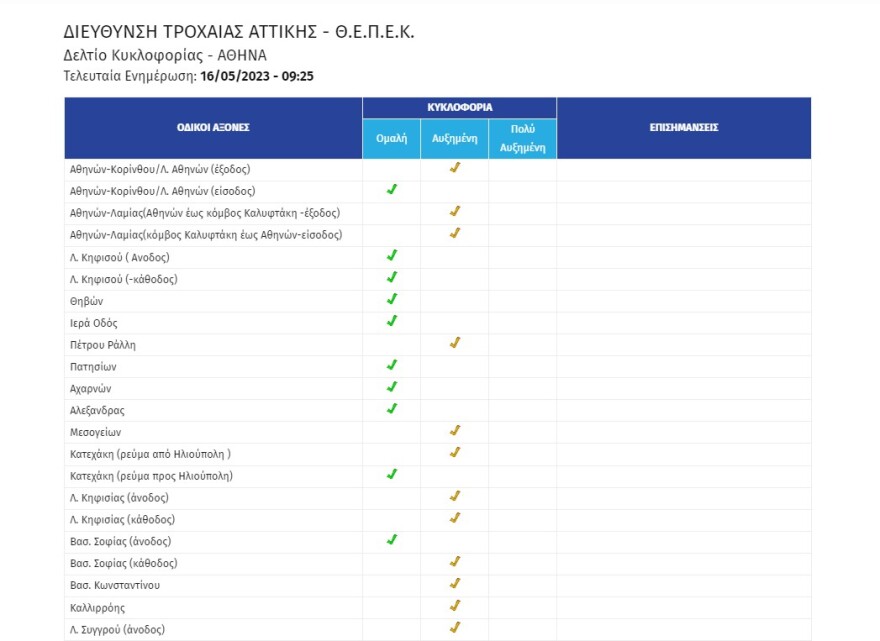Click yellow checkmark in Καλλιρρόης row
This screenshot has height=641, width=880.
tap(455, 606)
